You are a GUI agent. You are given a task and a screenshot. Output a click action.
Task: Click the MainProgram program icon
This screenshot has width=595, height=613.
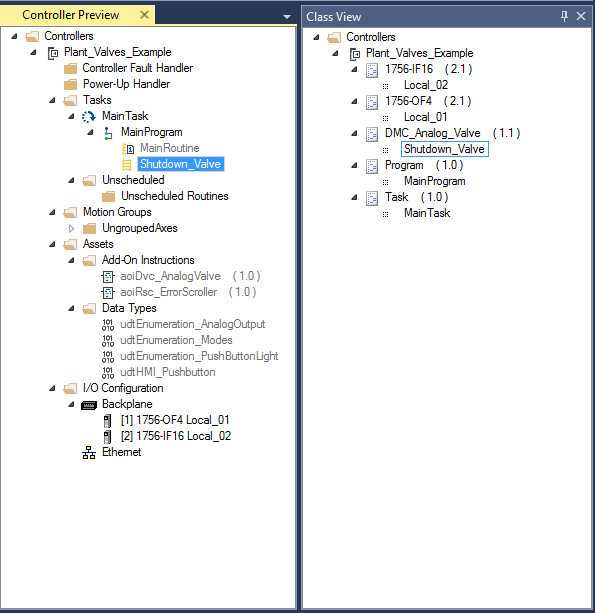pyautogui.click(x=108, y=133)
